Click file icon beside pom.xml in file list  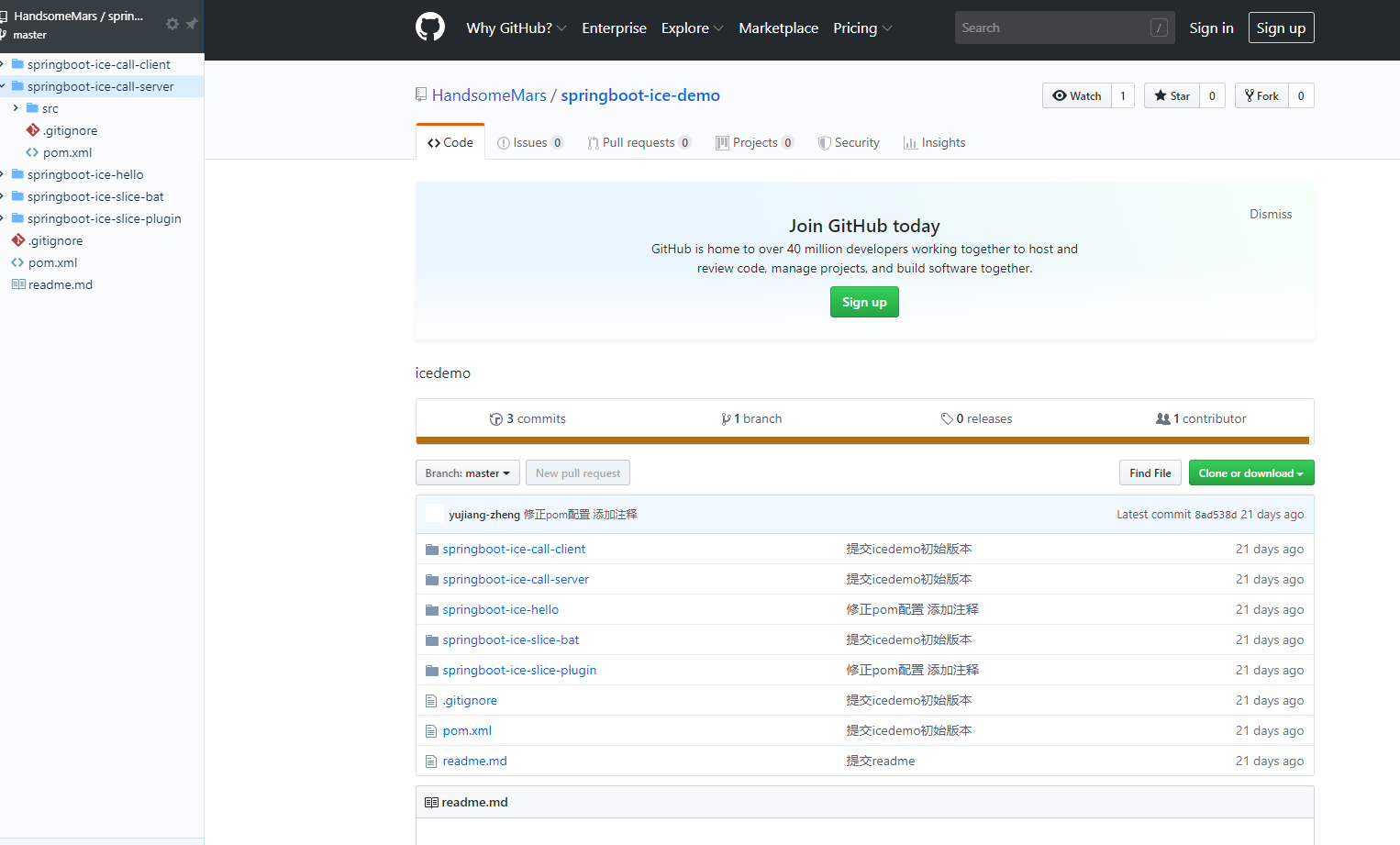click(431, 731)
